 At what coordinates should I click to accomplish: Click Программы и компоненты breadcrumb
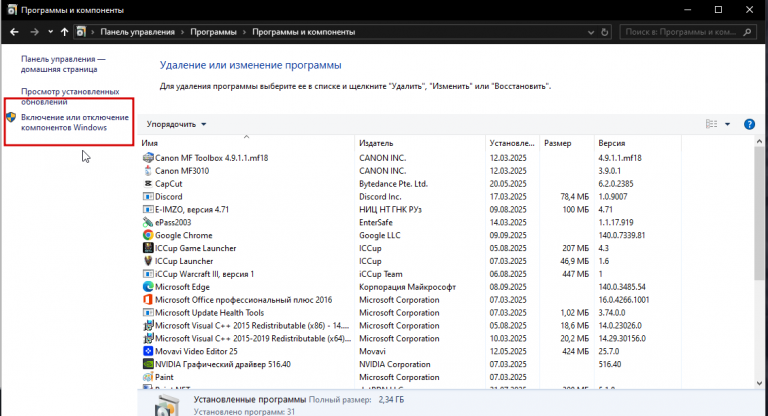pos(304,32)
